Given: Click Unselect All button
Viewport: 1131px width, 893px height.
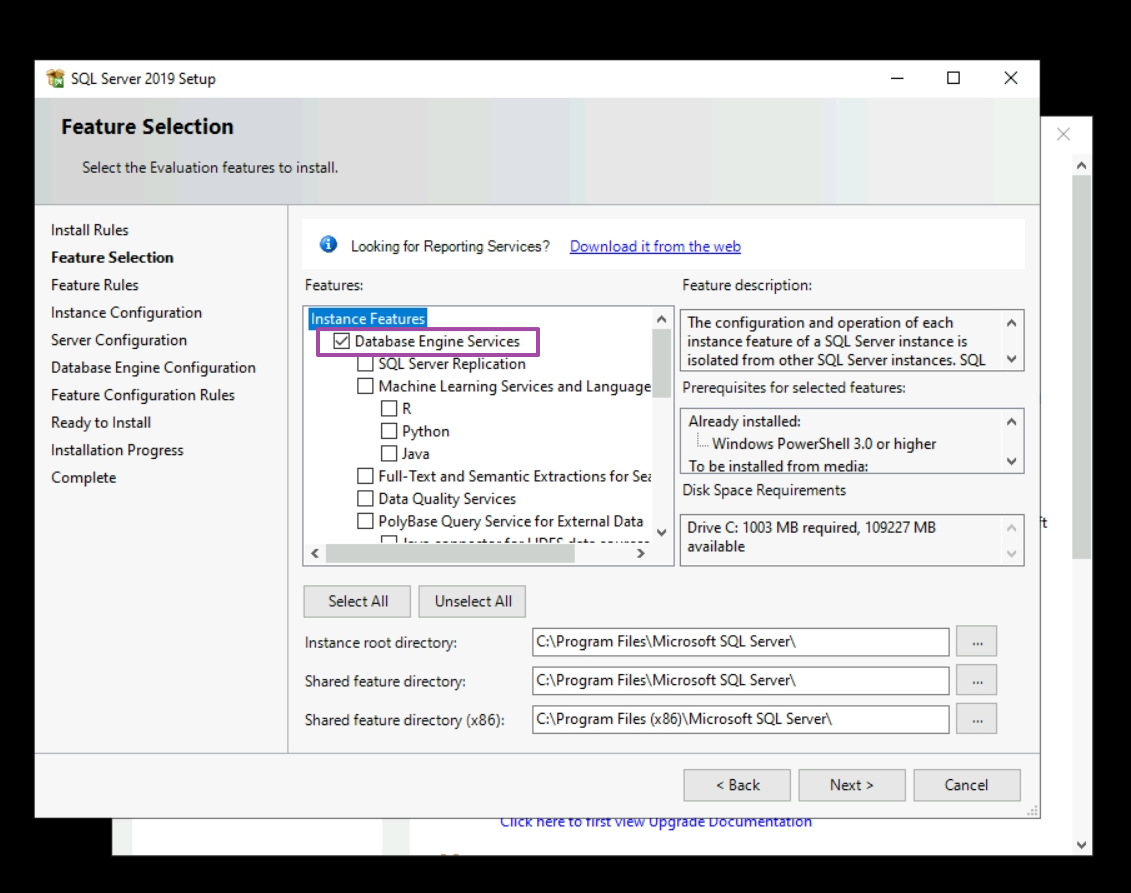Looking at the screenshot, I should coord(472,601).
